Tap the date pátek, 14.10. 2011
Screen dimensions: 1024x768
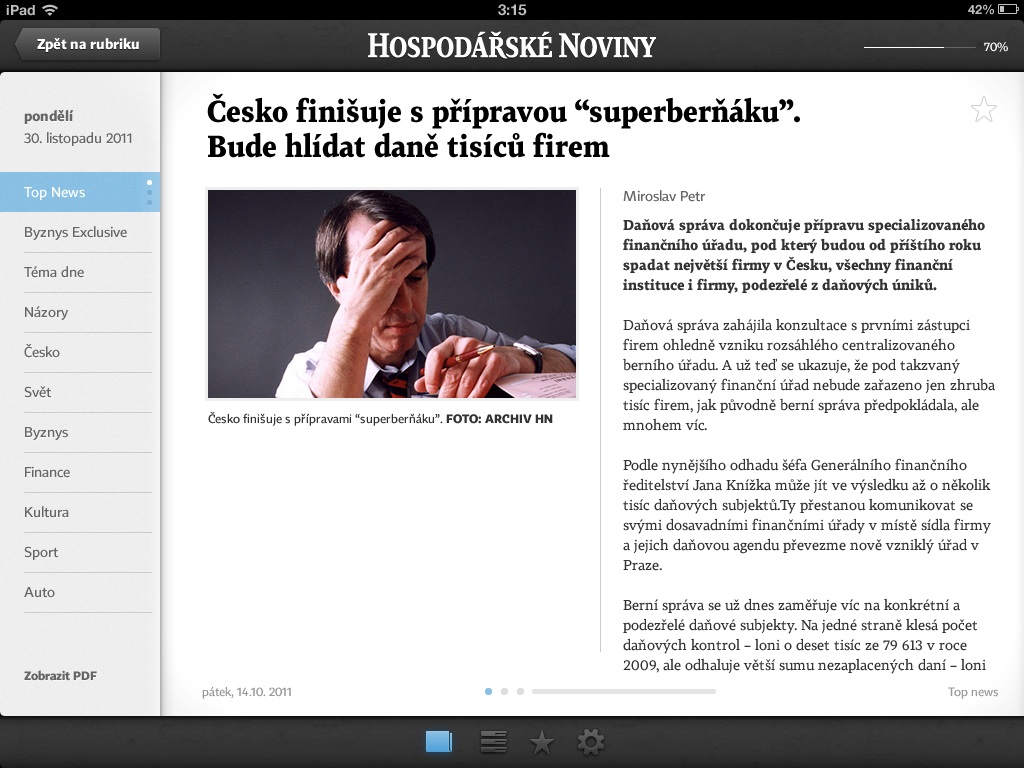247,692
